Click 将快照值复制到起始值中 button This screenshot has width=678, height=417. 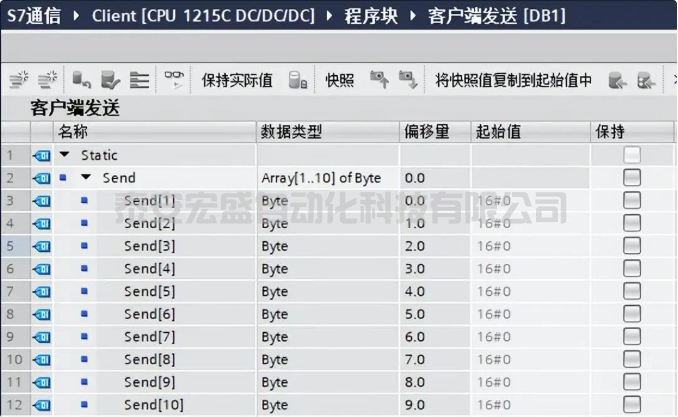(x=513, y=80)
